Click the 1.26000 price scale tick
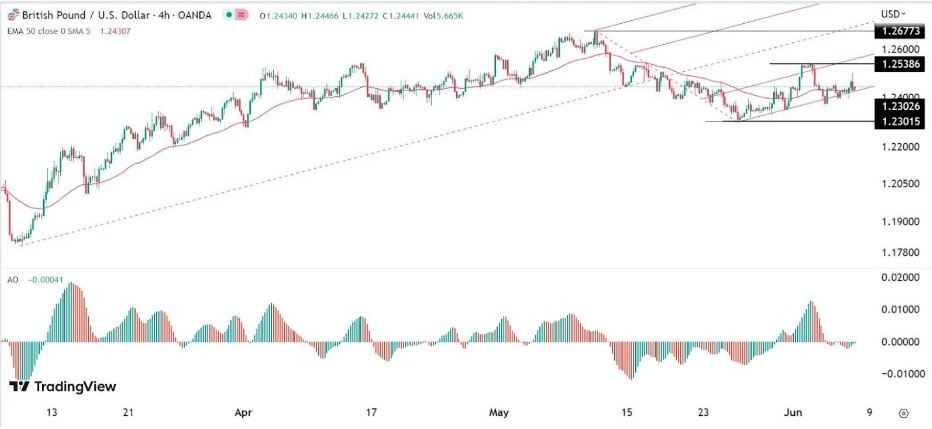Viewport: 932px width, 429px height. pyautogui.click(x=896, y=49)
